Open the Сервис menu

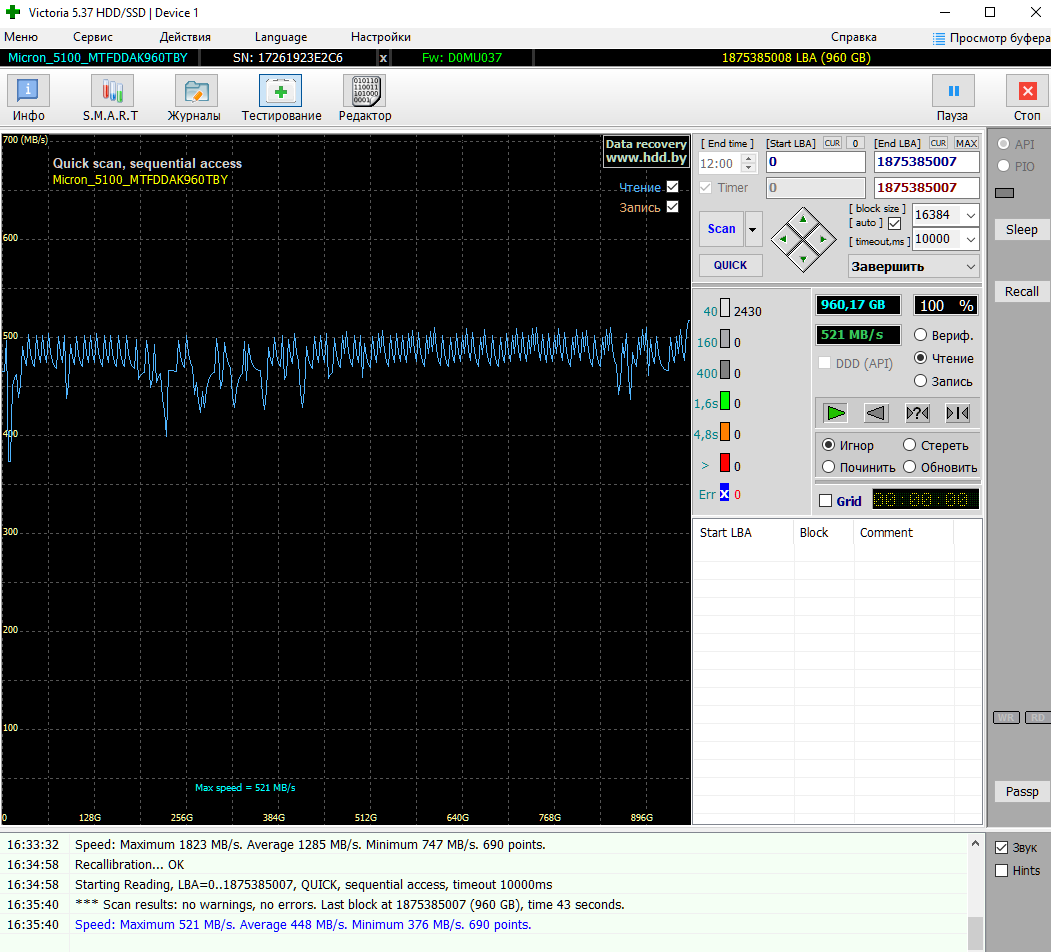coord(92,37)
